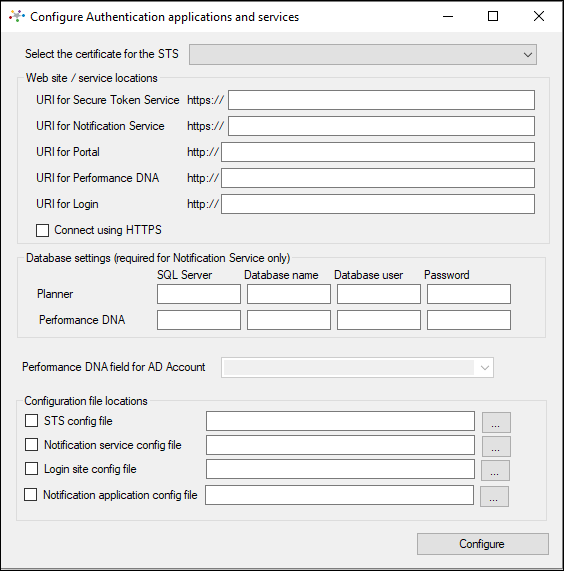Viewport: 564px width, 571px height.
Task: Browse for Notification application config file
Action: [494, 496]
